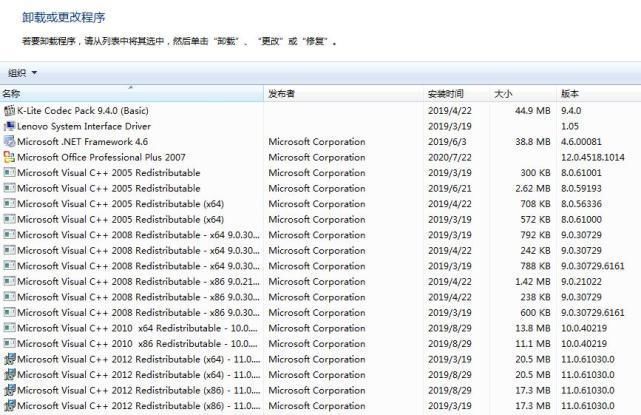Screen dimensions: 641x415
Task: Click the Microsoft .NET Framework 4.6 icon
Action: 9,142
